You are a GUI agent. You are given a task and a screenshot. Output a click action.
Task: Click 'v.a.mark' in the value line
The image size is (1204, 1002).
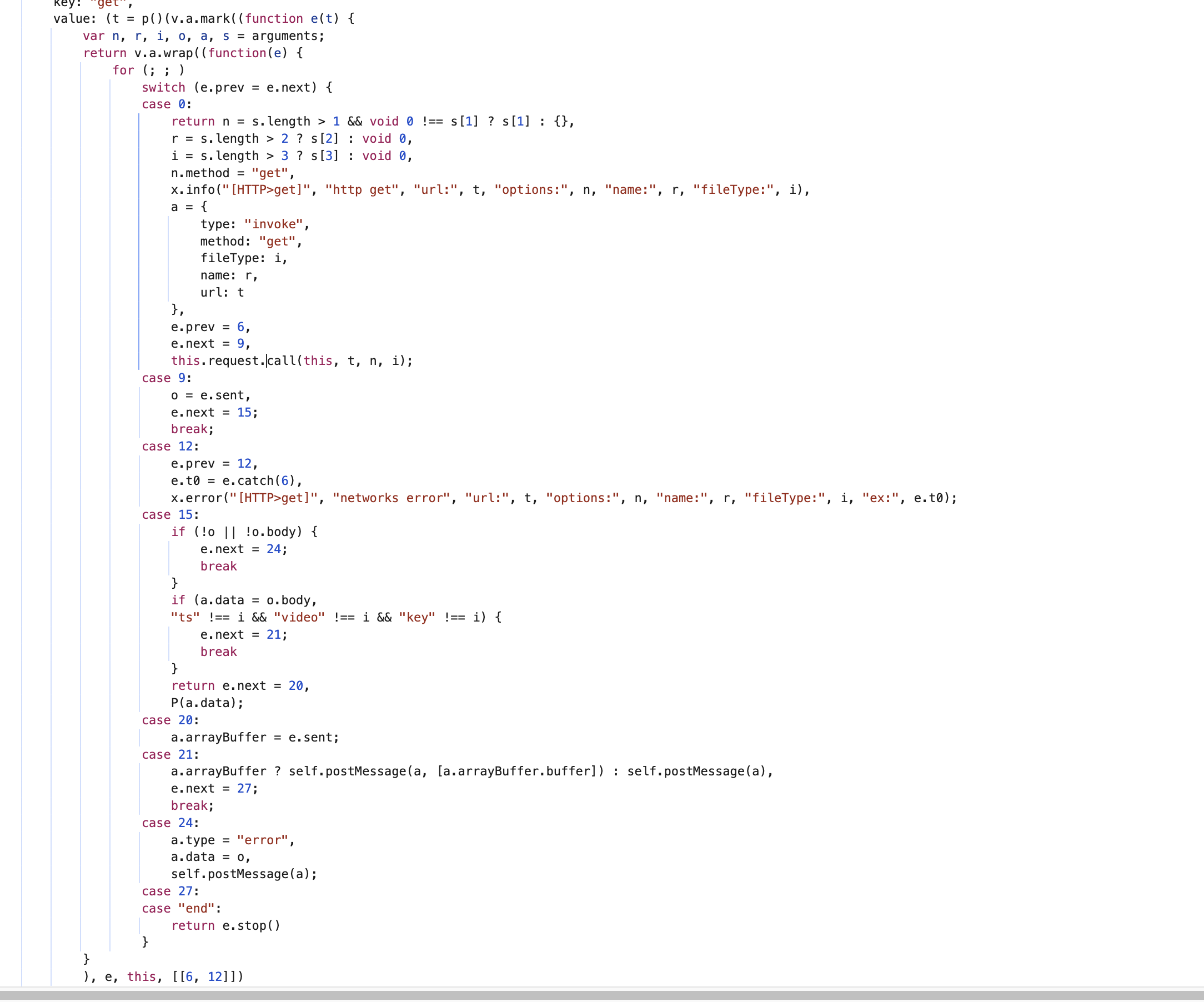pyautogui.click(x=202, y=19)
